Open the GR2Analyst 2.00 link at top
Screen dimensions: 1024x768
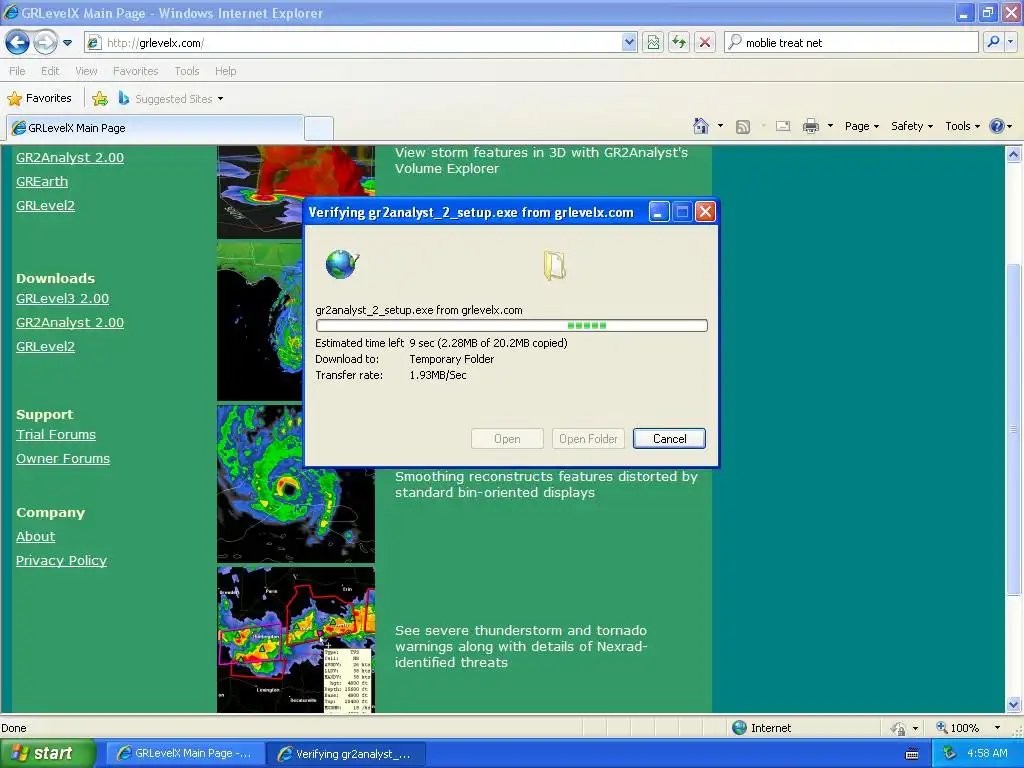70,157
